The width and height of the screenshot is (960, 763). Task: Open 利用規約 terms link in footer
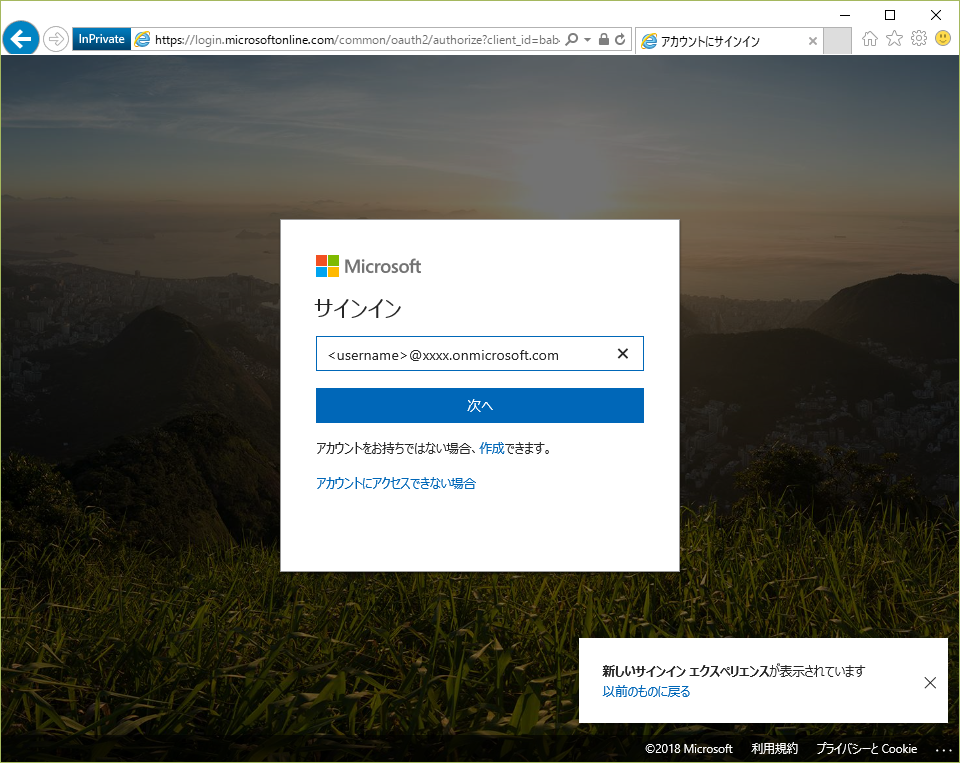click(x=774, y=748)
